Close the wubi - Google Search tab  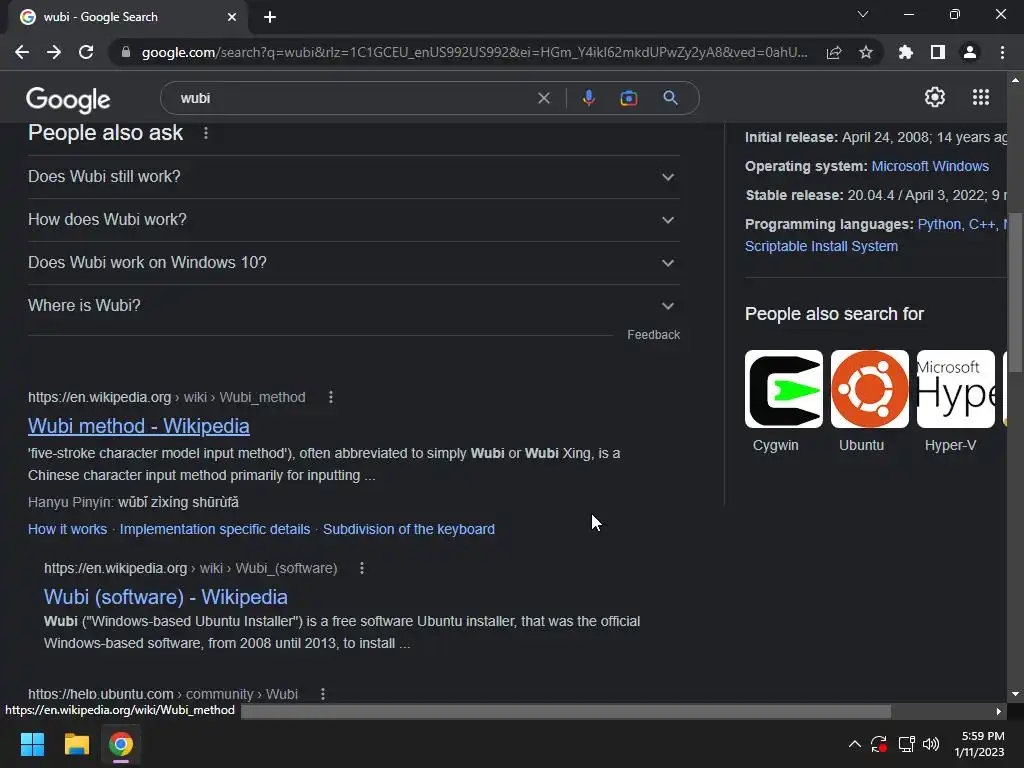[x=232, y=17]
